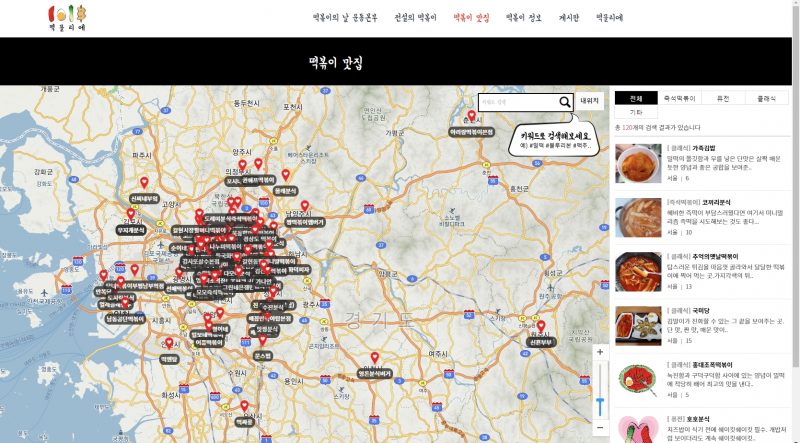
Task: Select the map pin above 신혜네부엌 label
Action: [144, 182]
